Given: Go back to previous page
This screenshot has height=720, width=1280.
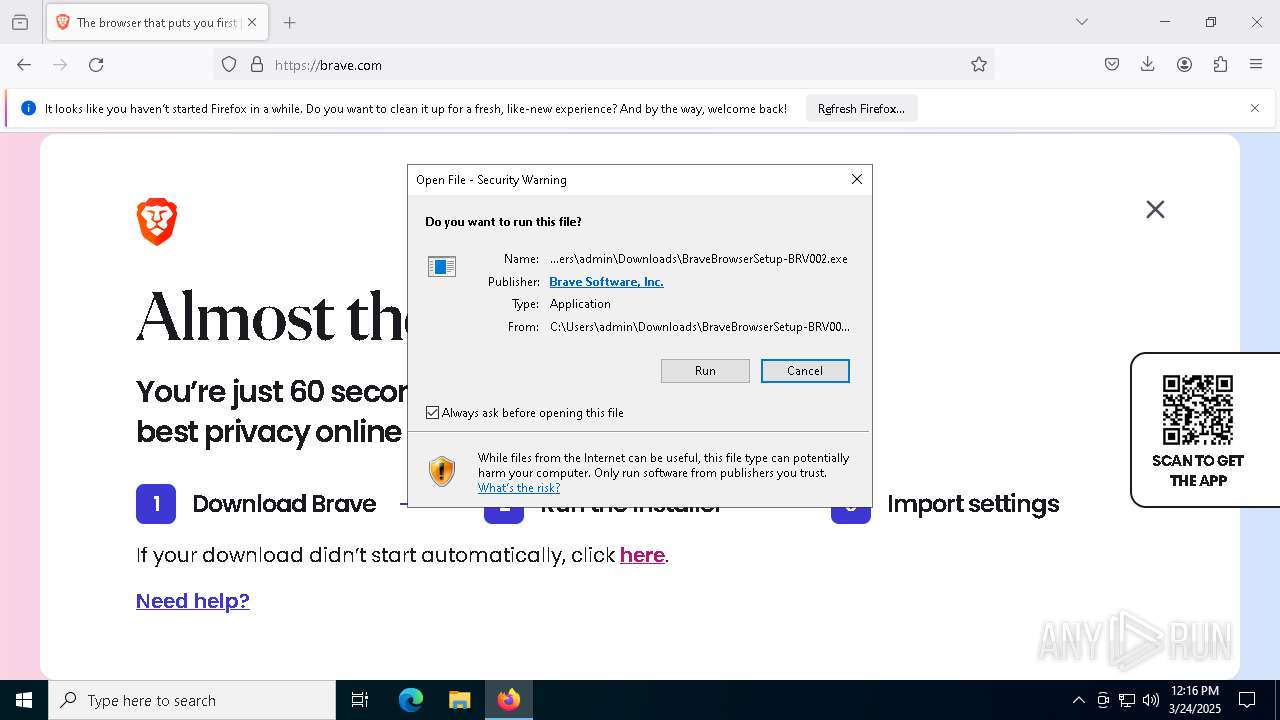Looking at the screenshot, I should click(x=24, y=65).
